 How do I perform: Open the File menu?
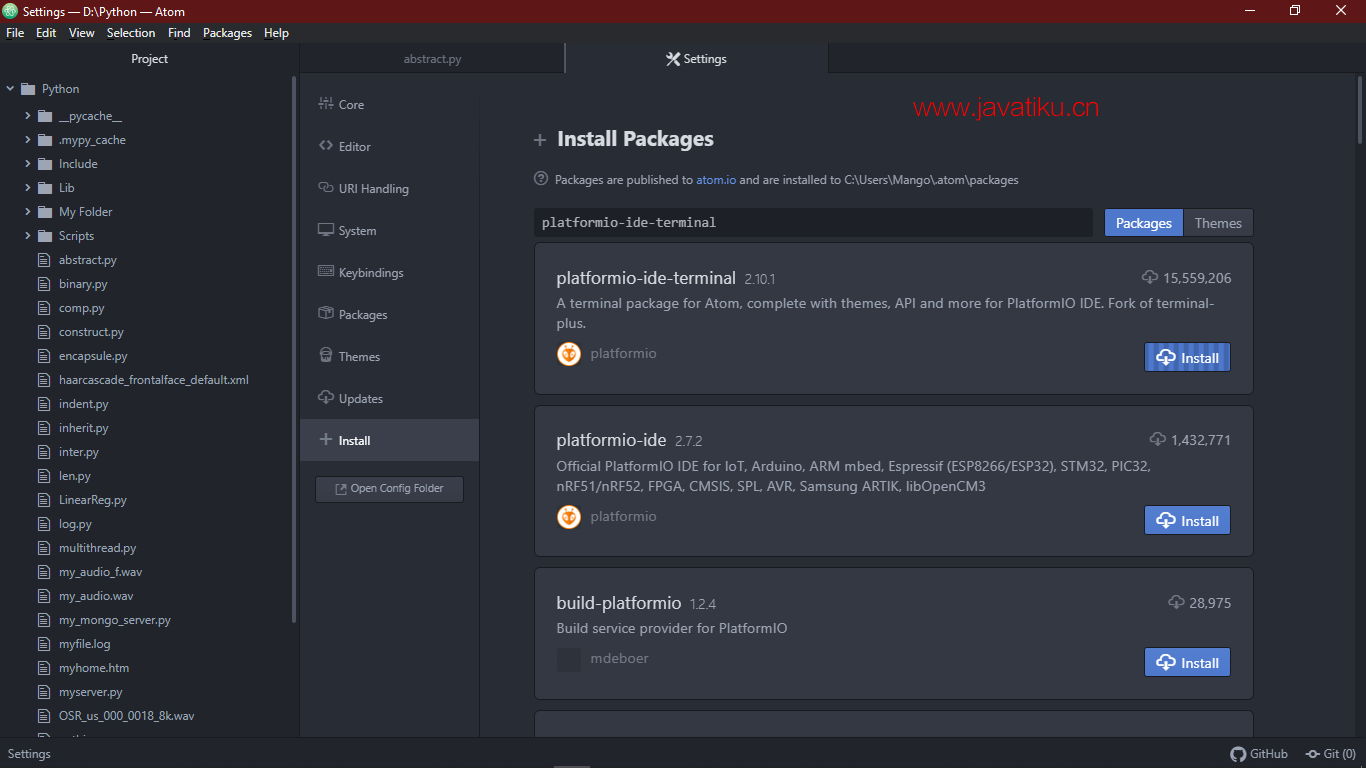click(15, 33)
